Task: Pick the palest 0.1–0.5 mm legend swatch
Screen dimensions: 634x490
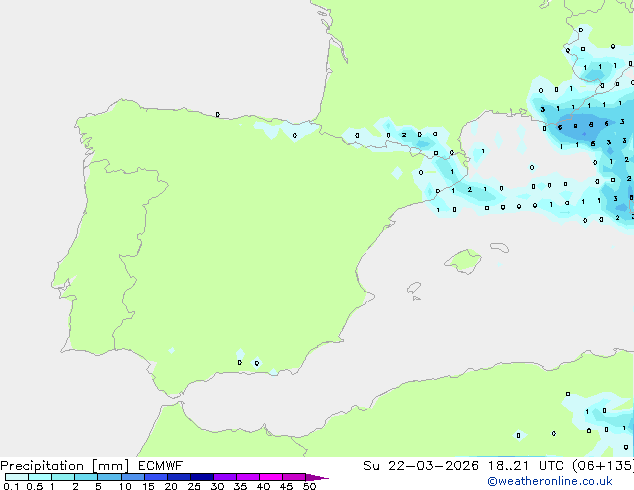Action: click(17, 477)
